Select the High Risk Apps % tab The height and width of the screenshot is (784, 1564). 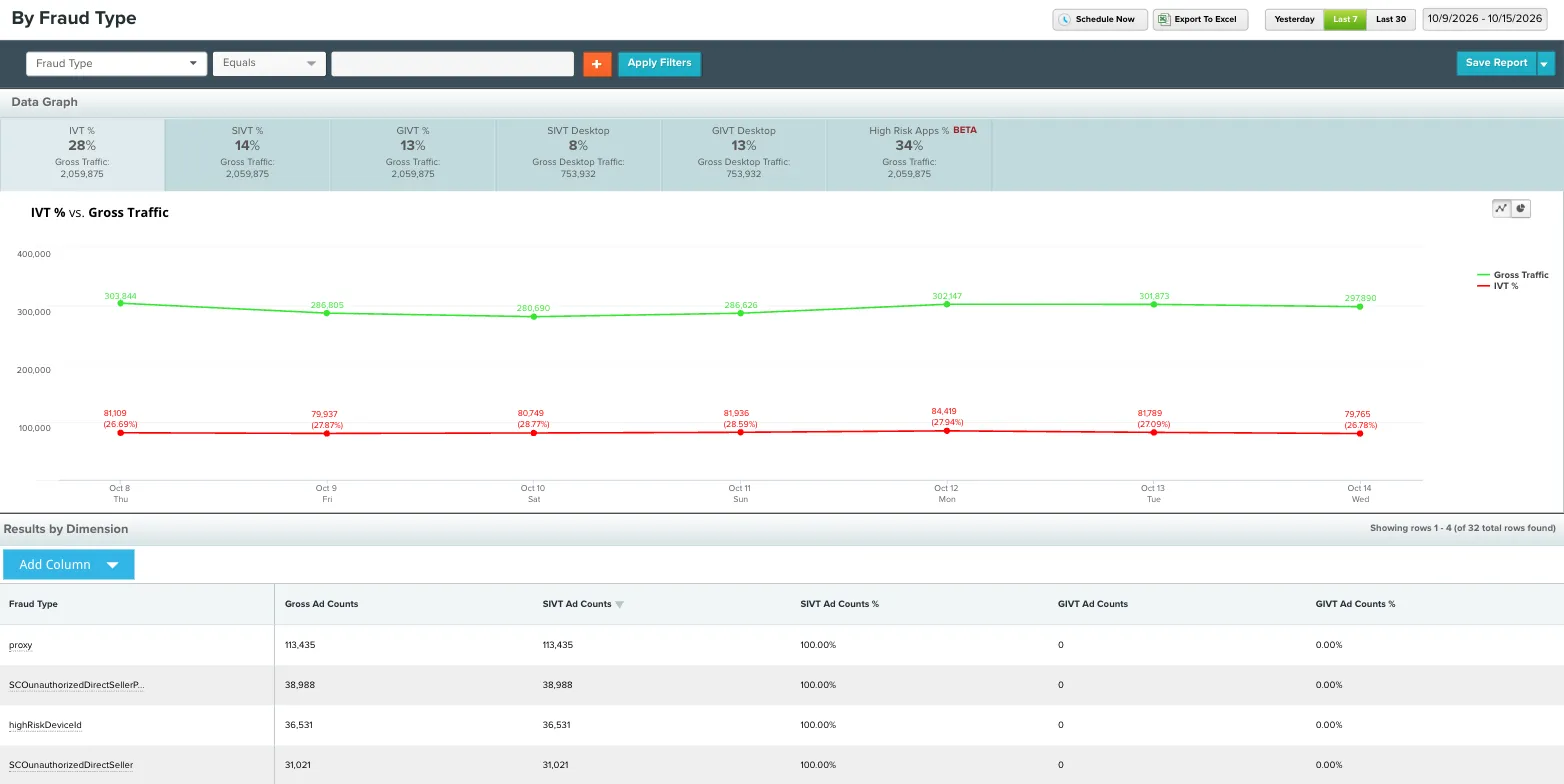pyautogui.click(x=909, y=154)
